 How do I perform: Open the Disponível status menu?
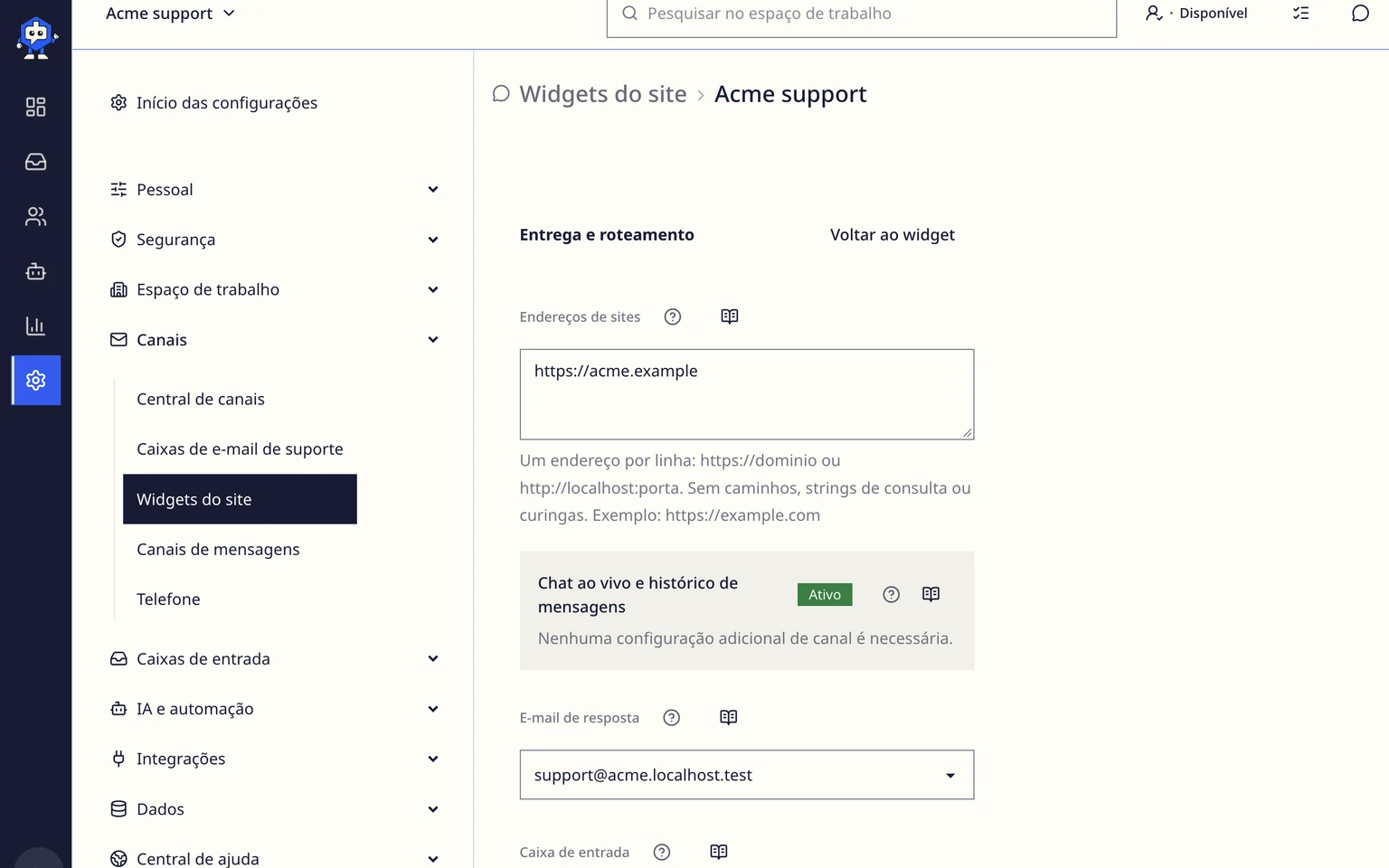[1195, 14]
